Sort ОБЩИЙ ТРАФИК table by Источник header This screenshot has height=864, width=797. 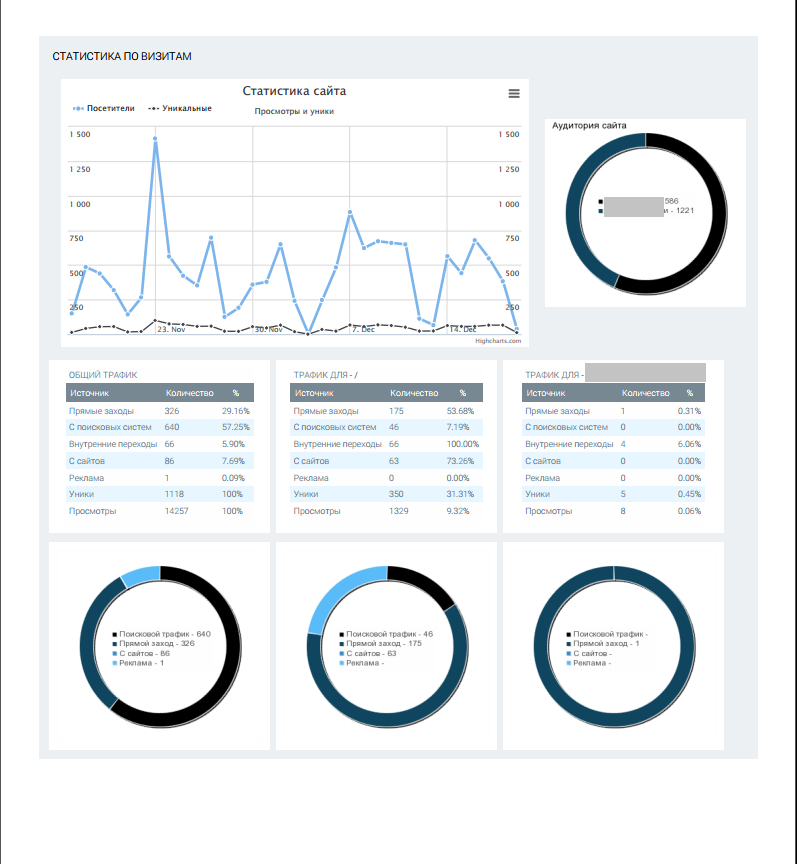[x=88, y=394]
